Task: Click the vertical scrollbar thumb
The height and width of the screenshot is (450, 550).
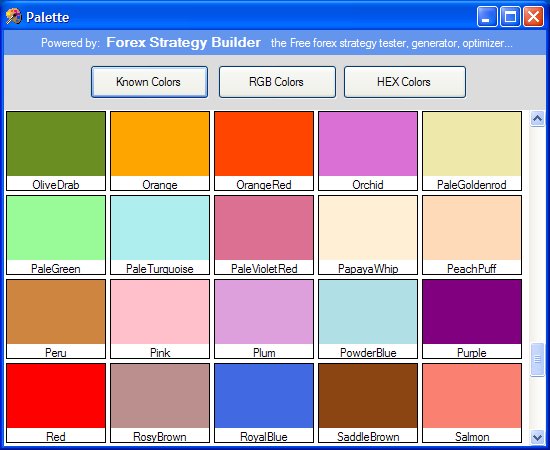Action: pyautogui.click(x=537, y=359)
